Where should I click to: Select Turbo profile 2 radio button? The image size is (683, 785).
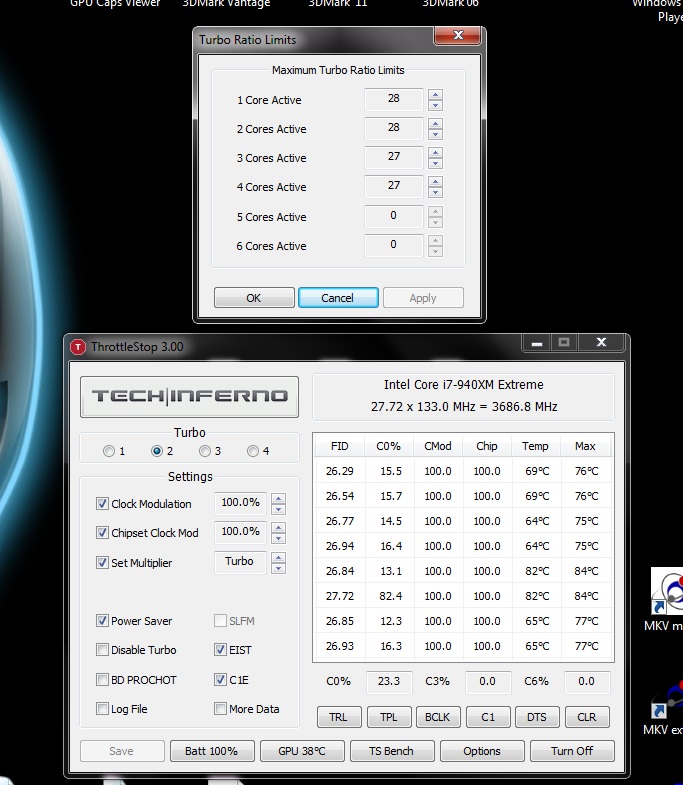point(157,451)
